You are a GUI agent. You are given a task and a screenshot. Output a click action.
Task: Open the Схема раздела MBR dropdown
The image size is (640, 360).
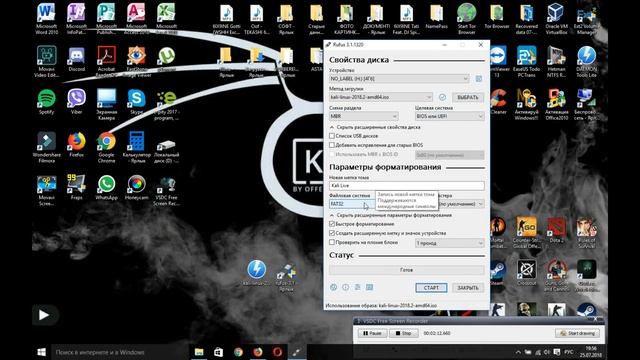[x=363, y=116]
